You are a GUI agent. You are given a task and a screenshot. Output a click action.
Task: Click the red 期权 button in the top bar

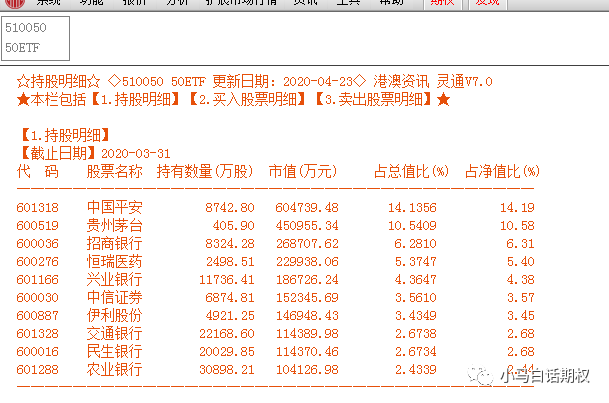coord(442,3)
